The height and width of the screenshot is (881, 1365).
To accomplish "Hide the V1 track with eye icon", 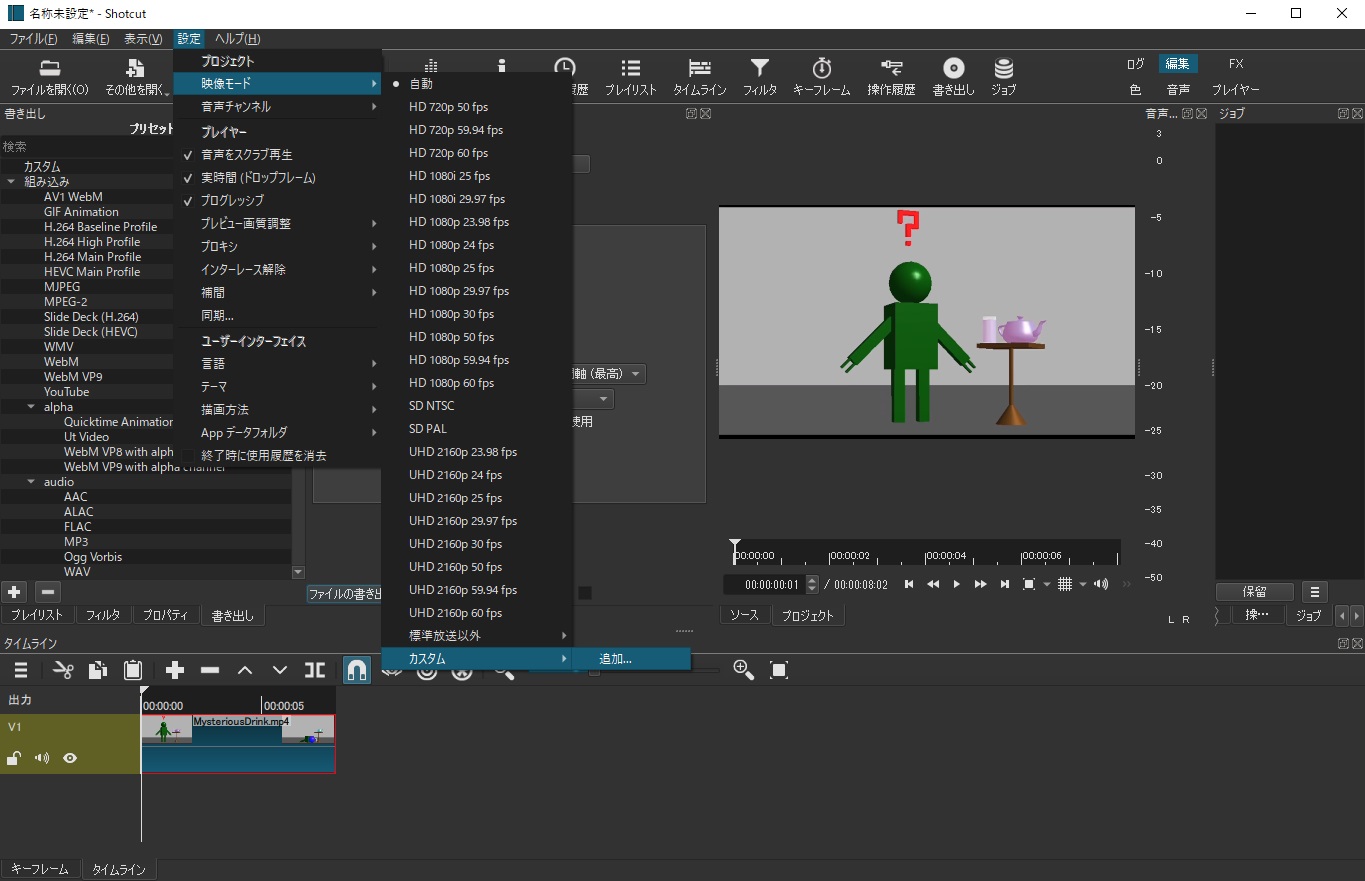I will pos(70,758).
